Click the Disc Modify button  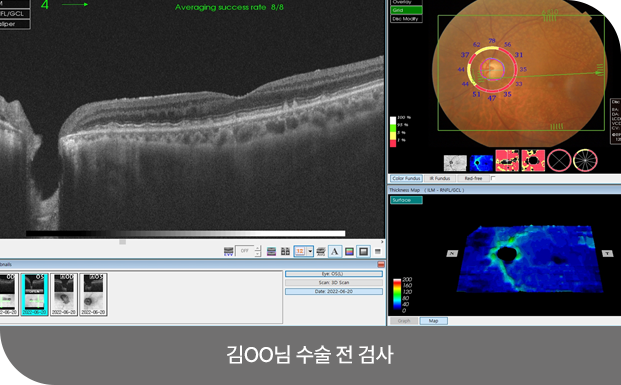coord(406,19)
